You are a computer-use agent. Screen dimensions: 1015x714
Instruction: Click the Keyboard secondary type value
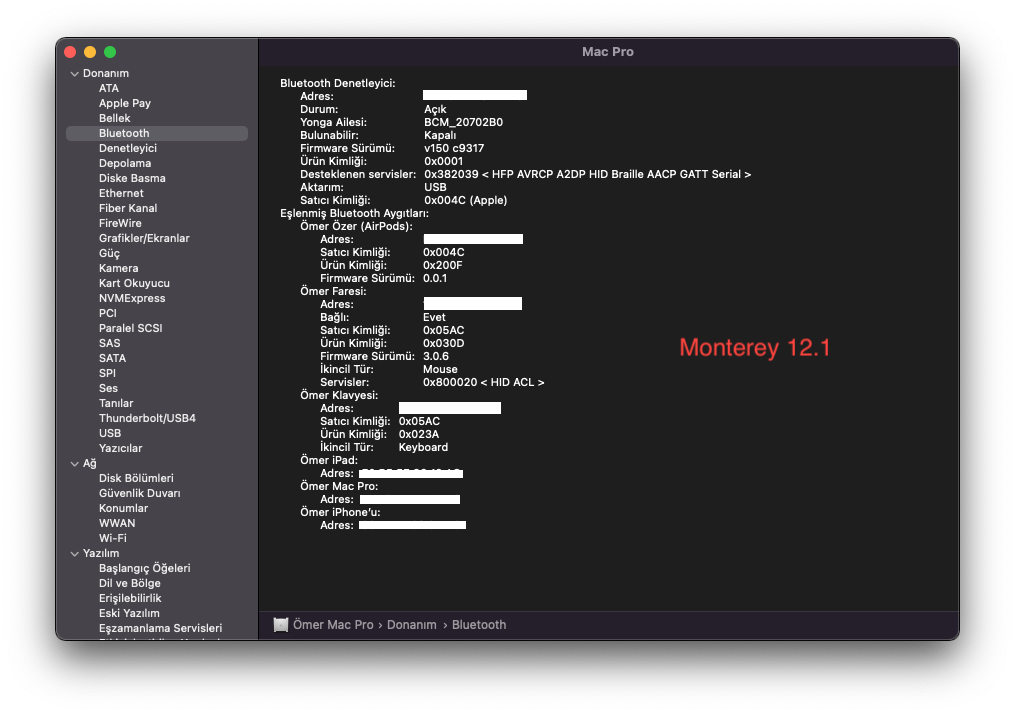(423, 447)
